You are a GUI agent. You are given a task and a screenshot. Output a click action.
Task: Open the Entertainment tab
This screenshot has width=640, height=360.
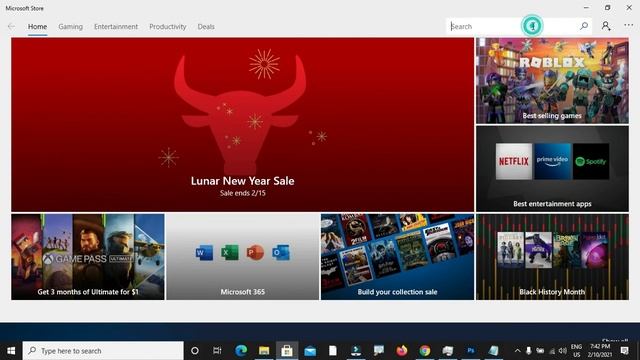pyautogui.click(x=116, y=27)
